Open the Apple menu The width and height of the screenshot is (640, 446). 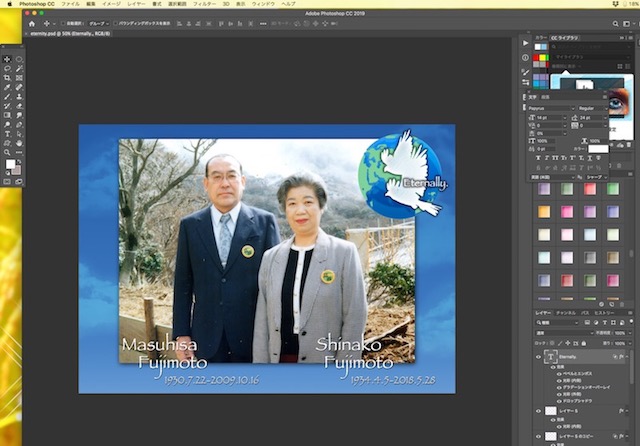click(x=10, y=4)
